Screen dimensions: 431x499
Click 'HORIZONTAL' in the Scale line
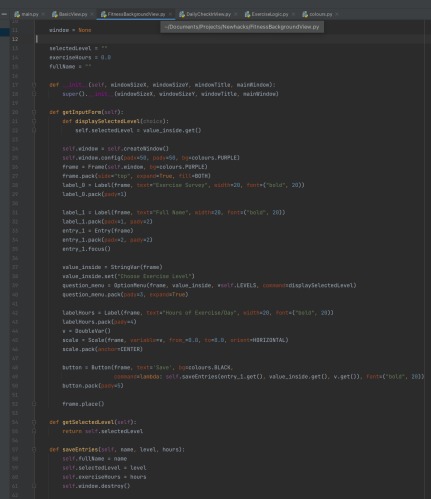[269, 340]
